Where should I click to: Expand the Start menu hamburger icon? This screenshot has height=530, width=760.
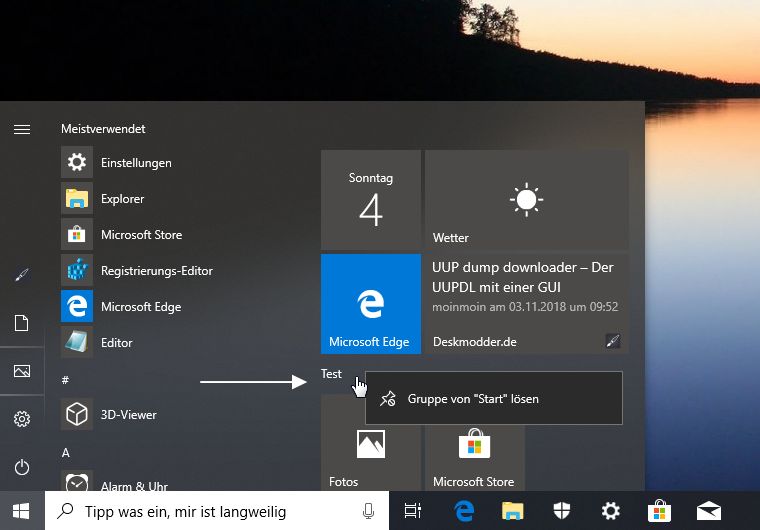[x=22, y=129]
